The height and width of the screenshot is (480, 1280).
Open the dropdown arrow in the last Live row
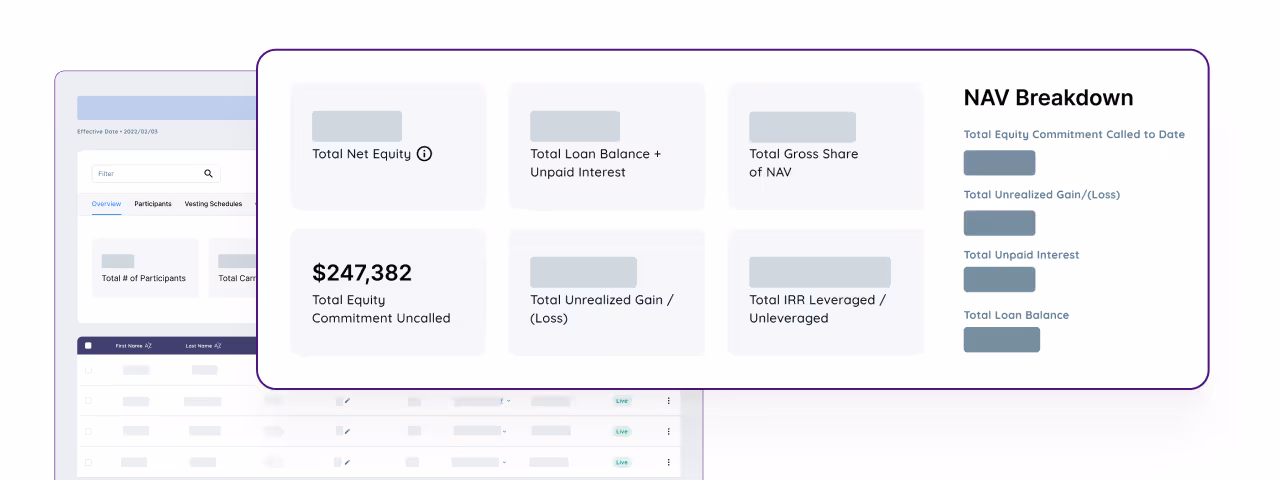(x=504, y=463)
